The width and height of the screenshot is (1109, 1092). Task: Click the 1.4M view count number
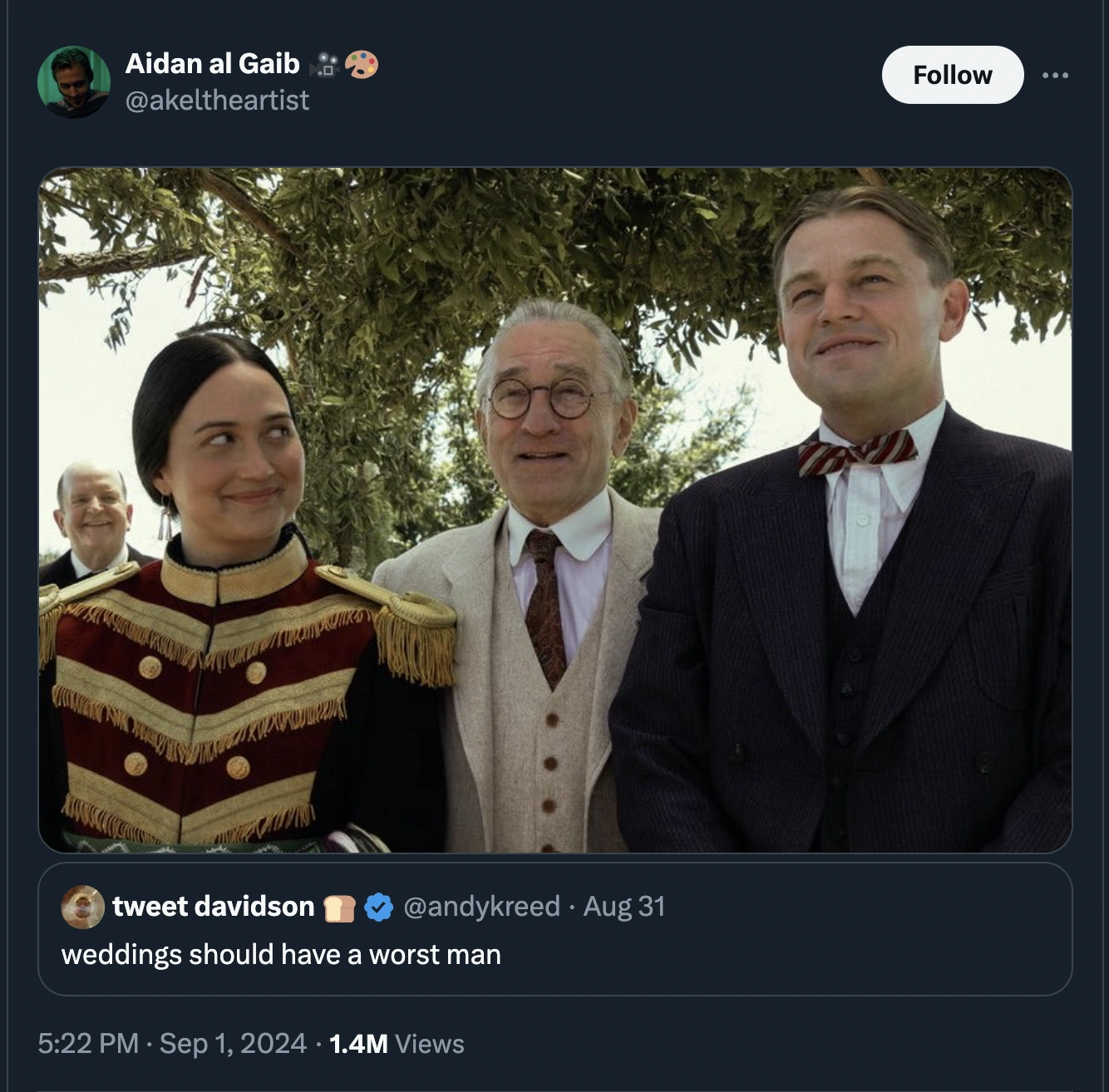(358, 1043)
